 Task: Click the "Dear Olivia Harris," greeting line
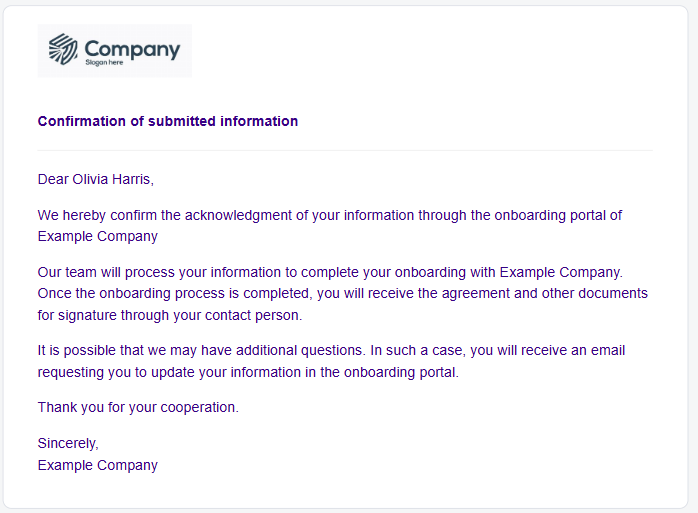coord(96,179)
